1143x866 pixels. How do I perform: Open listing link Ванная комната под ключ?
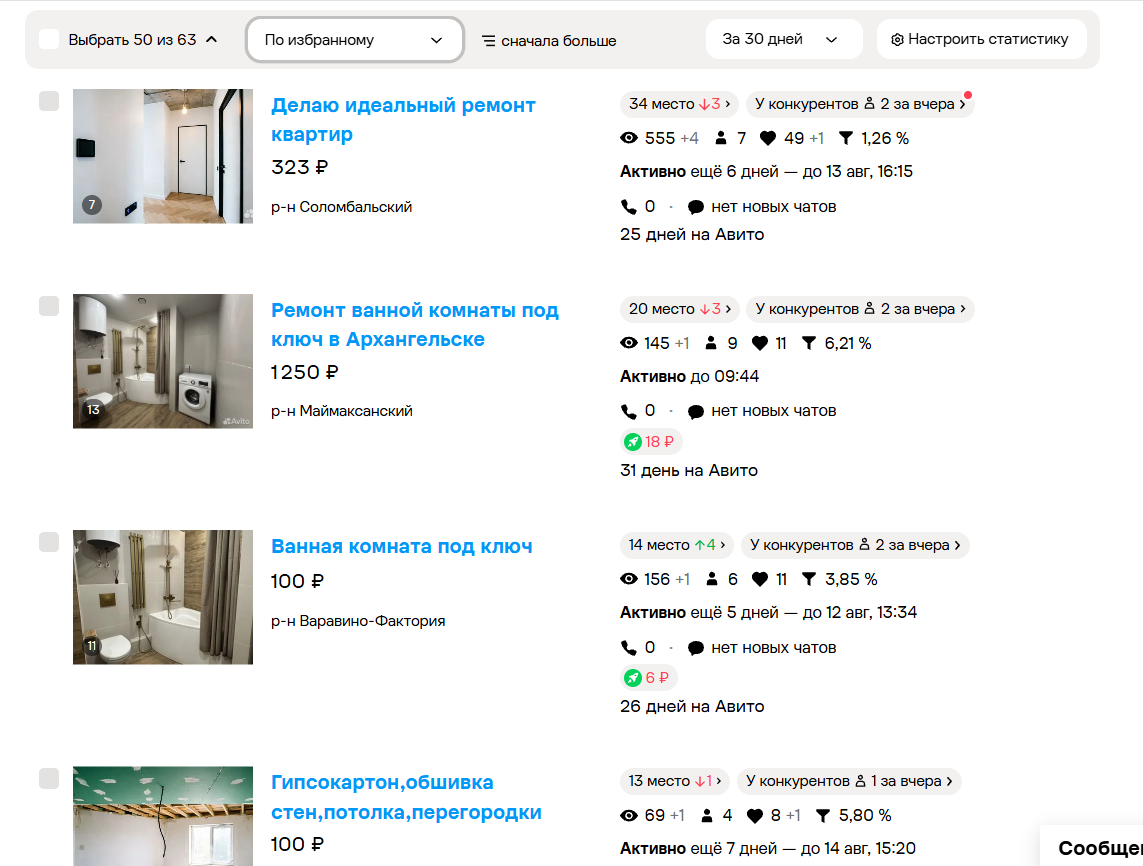[402, 547]
